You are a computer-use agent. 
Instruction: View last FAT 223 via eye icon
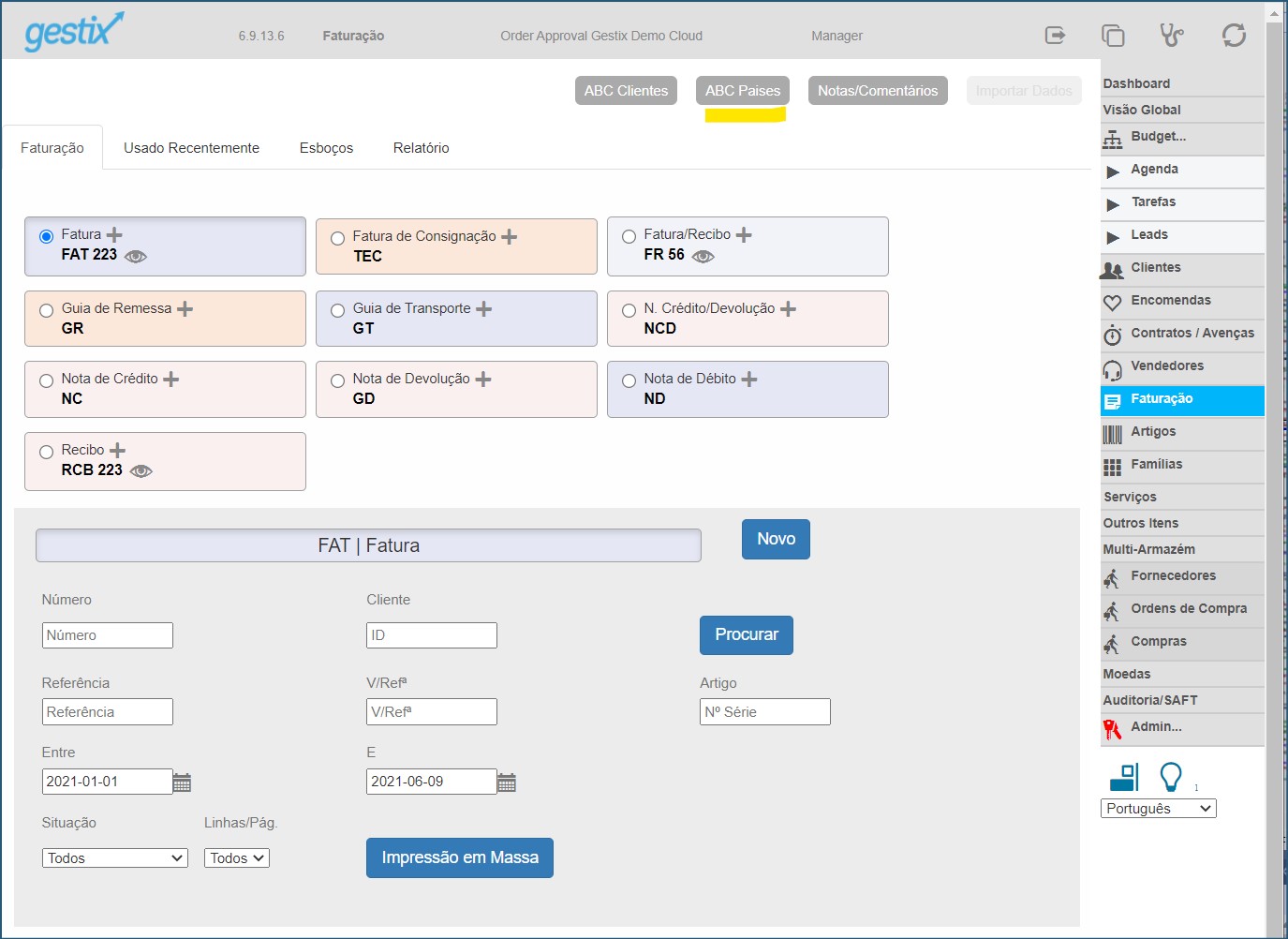136,256
